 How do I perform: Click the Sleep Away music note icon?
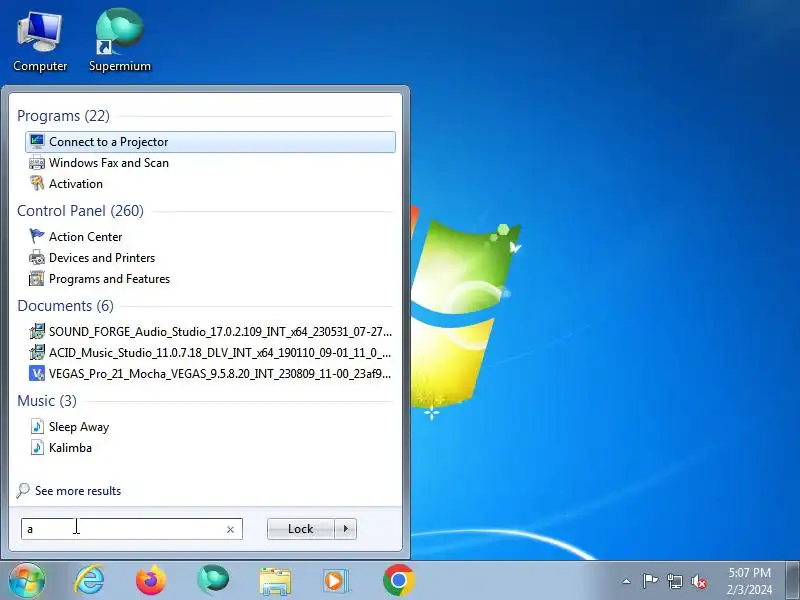pos(37,426)
